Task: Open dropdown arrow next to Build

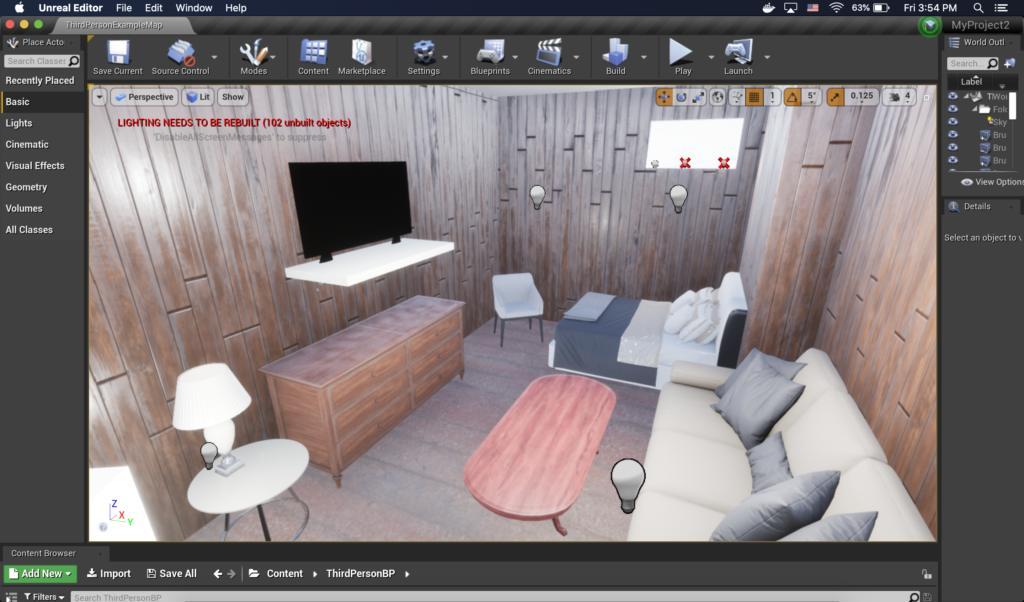Action: [x=643, y=57]
